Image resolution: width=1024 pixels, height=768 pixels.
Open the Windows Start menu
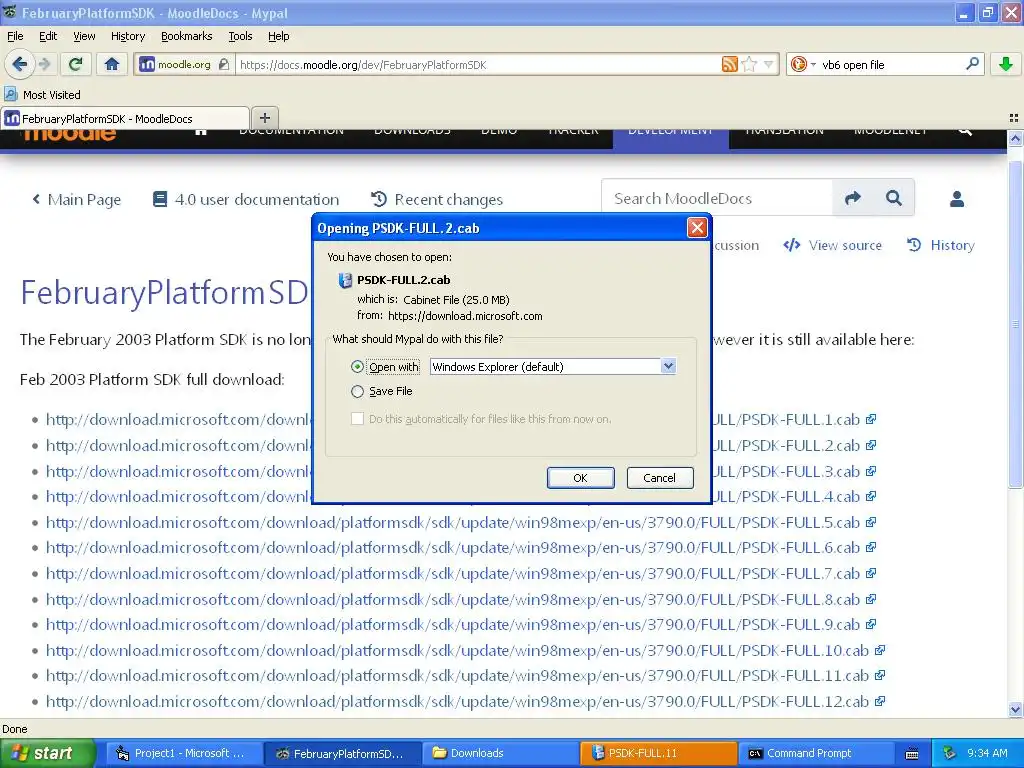(47, 753)
